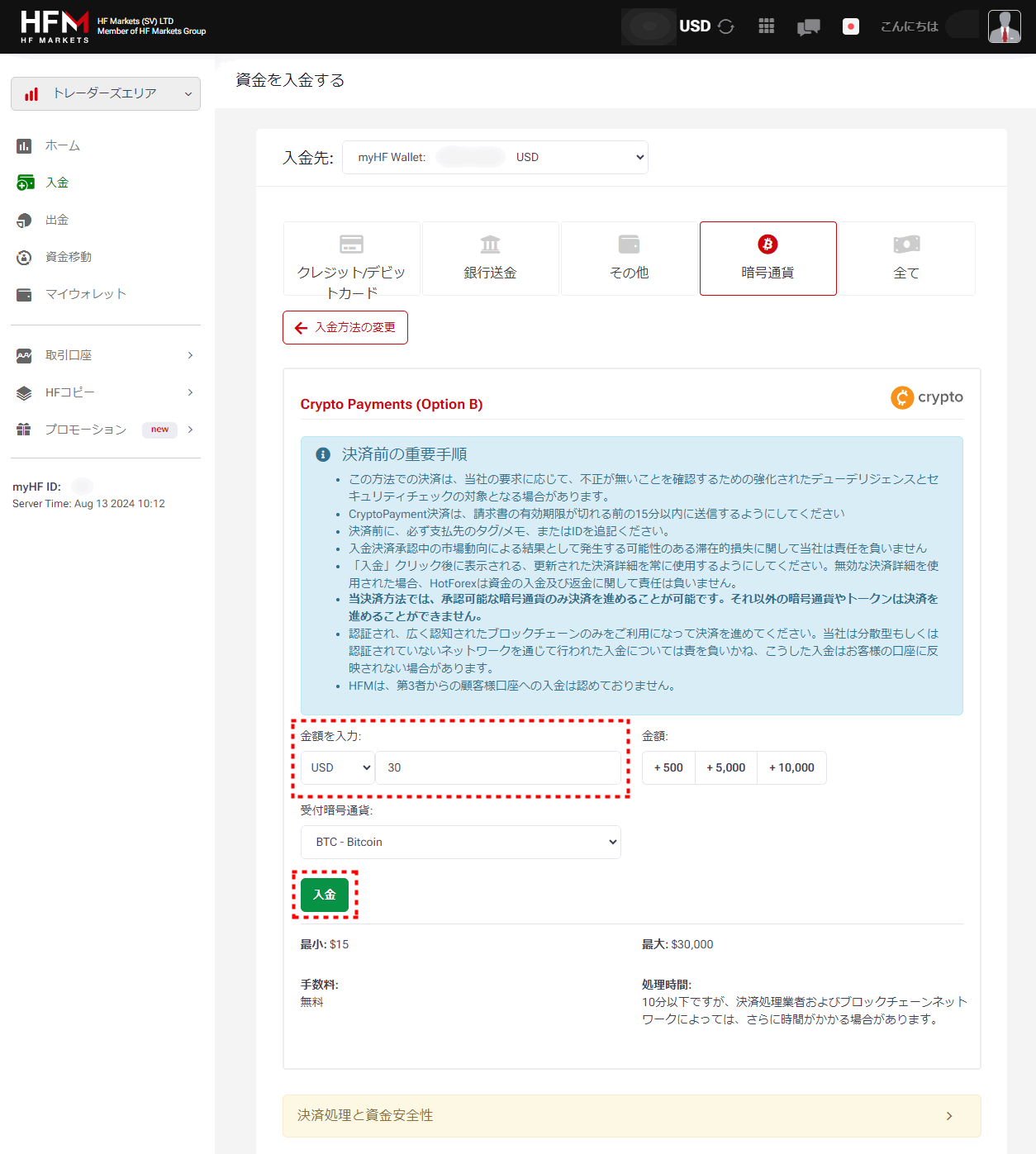The height and width of the screenshot is (1154, 1036).
Task: Click the Crypto Payments (Option B) heading
Action: point(392,404)
